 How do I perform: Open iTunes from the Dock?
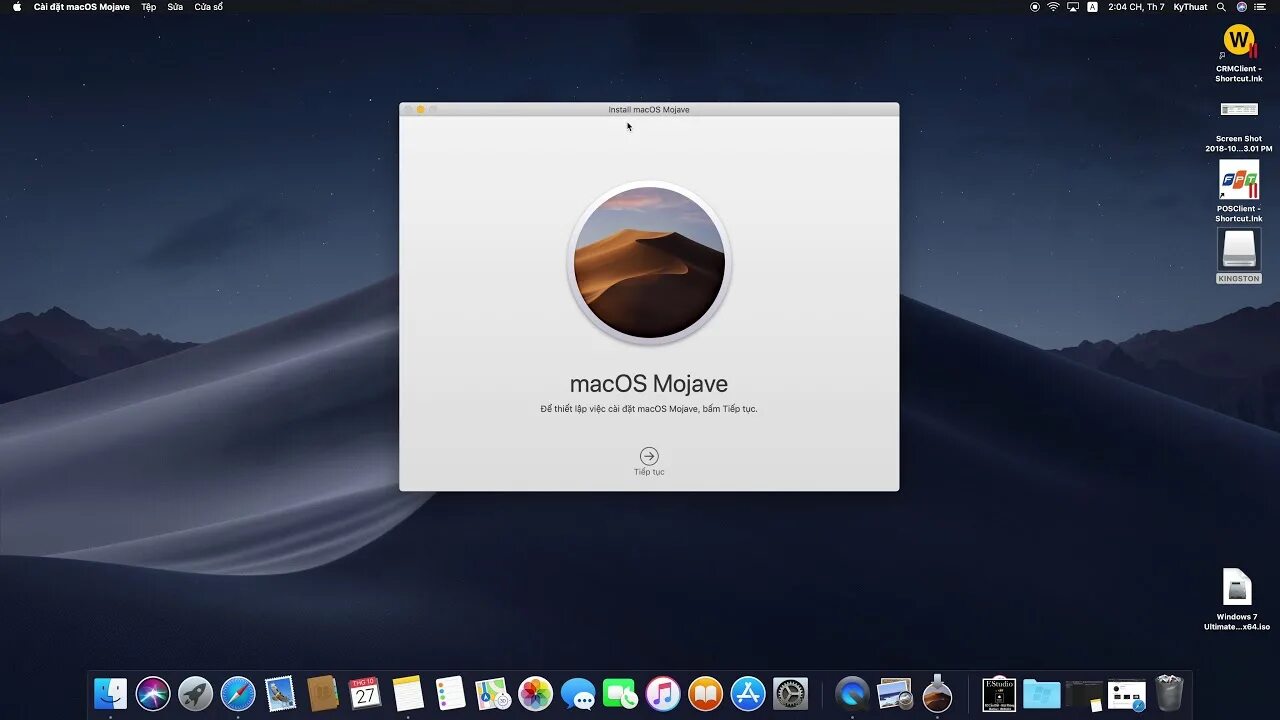pos(663,693)
